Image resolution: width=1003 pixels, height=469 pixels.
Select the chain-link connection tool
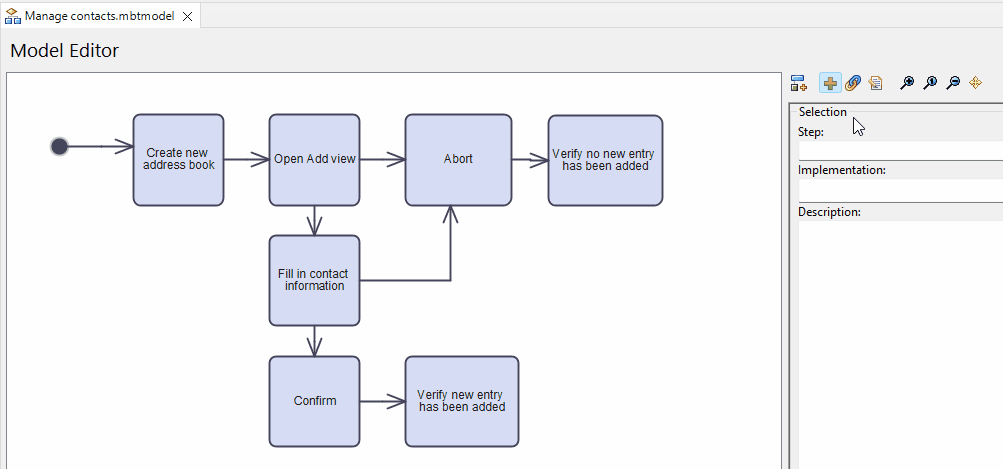pos(852,83)
